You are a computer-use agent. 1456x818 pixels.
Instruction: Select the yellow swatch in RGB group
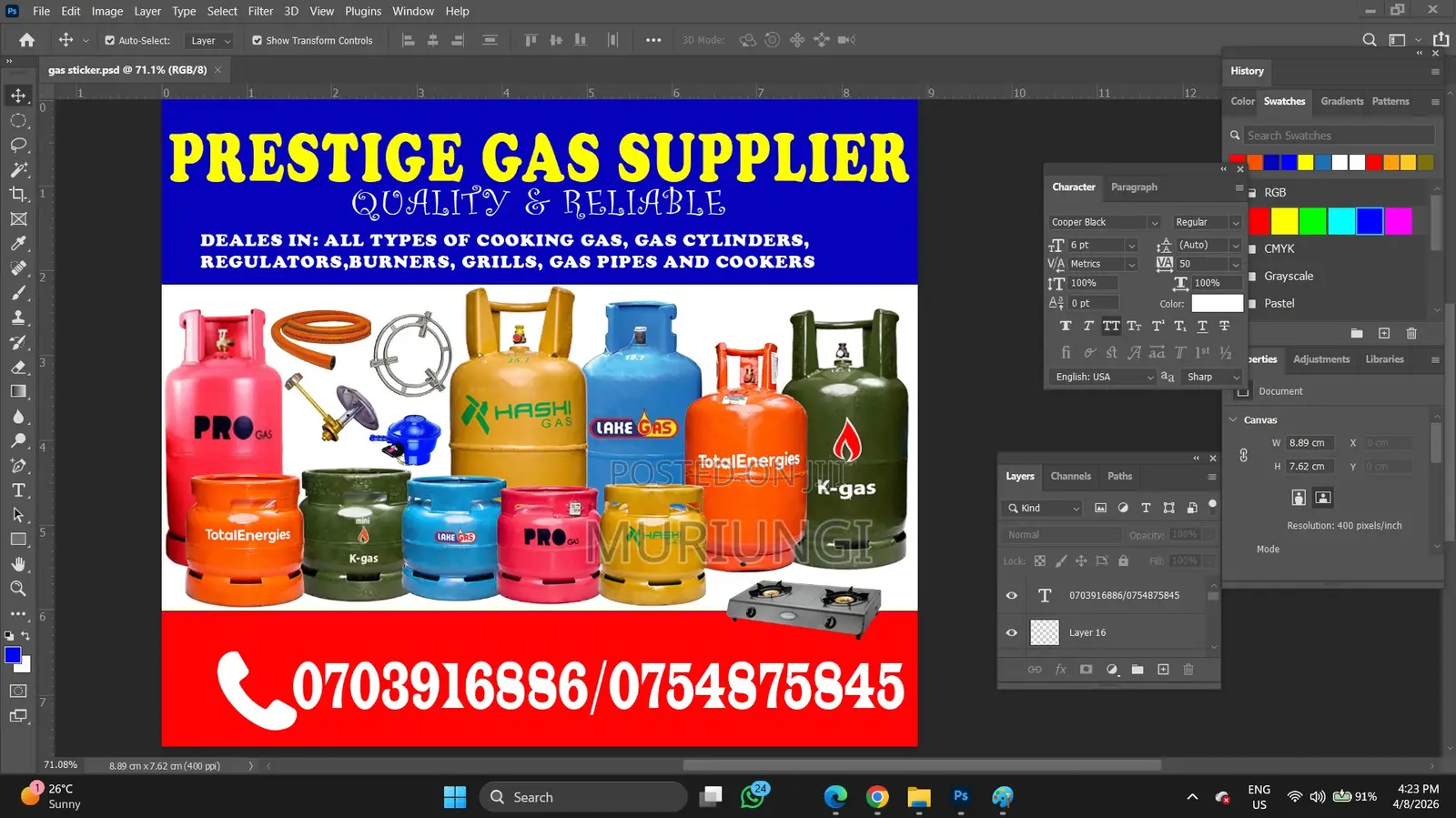coord(1284,221)
